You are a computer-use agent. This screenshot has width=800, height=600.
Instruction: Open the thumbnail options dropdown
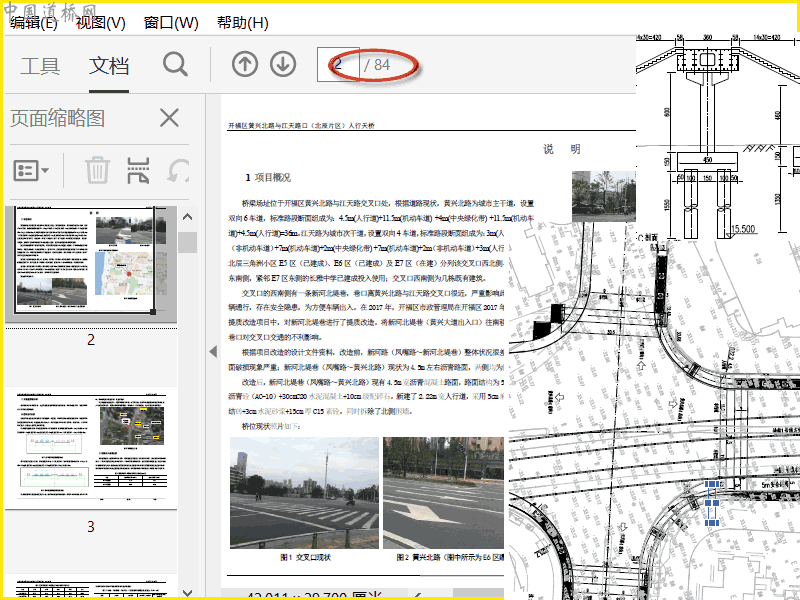tap(31, 170)
